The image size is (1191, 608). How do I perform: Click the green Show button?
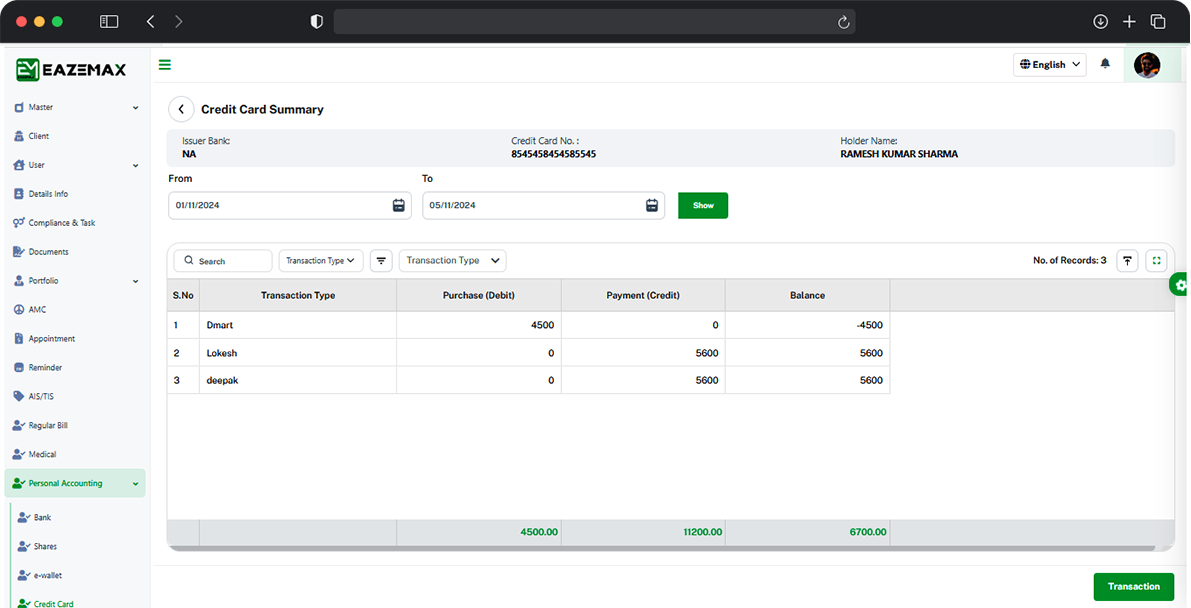tap(703, 205)
